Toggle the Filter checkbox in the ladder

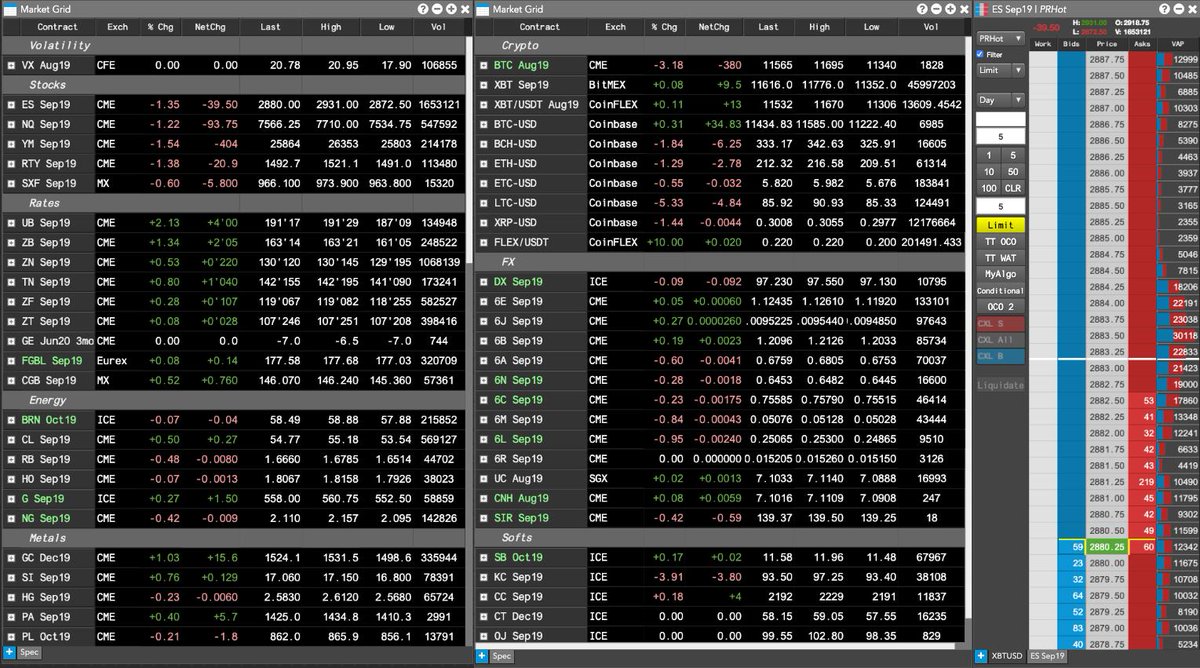981,54
